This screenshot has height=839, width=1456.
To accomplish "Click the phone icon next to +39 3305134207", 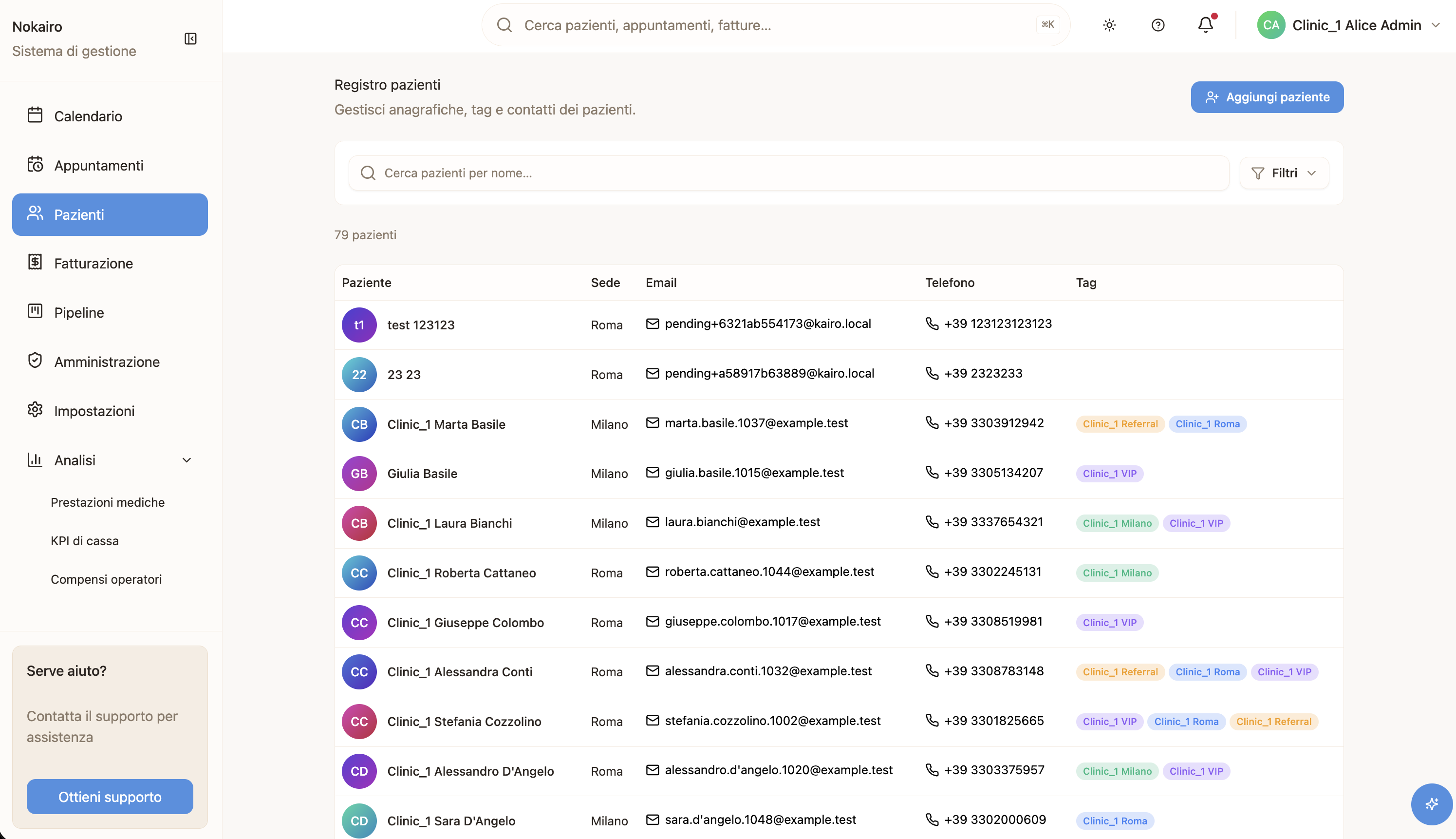I will [932, 473].
